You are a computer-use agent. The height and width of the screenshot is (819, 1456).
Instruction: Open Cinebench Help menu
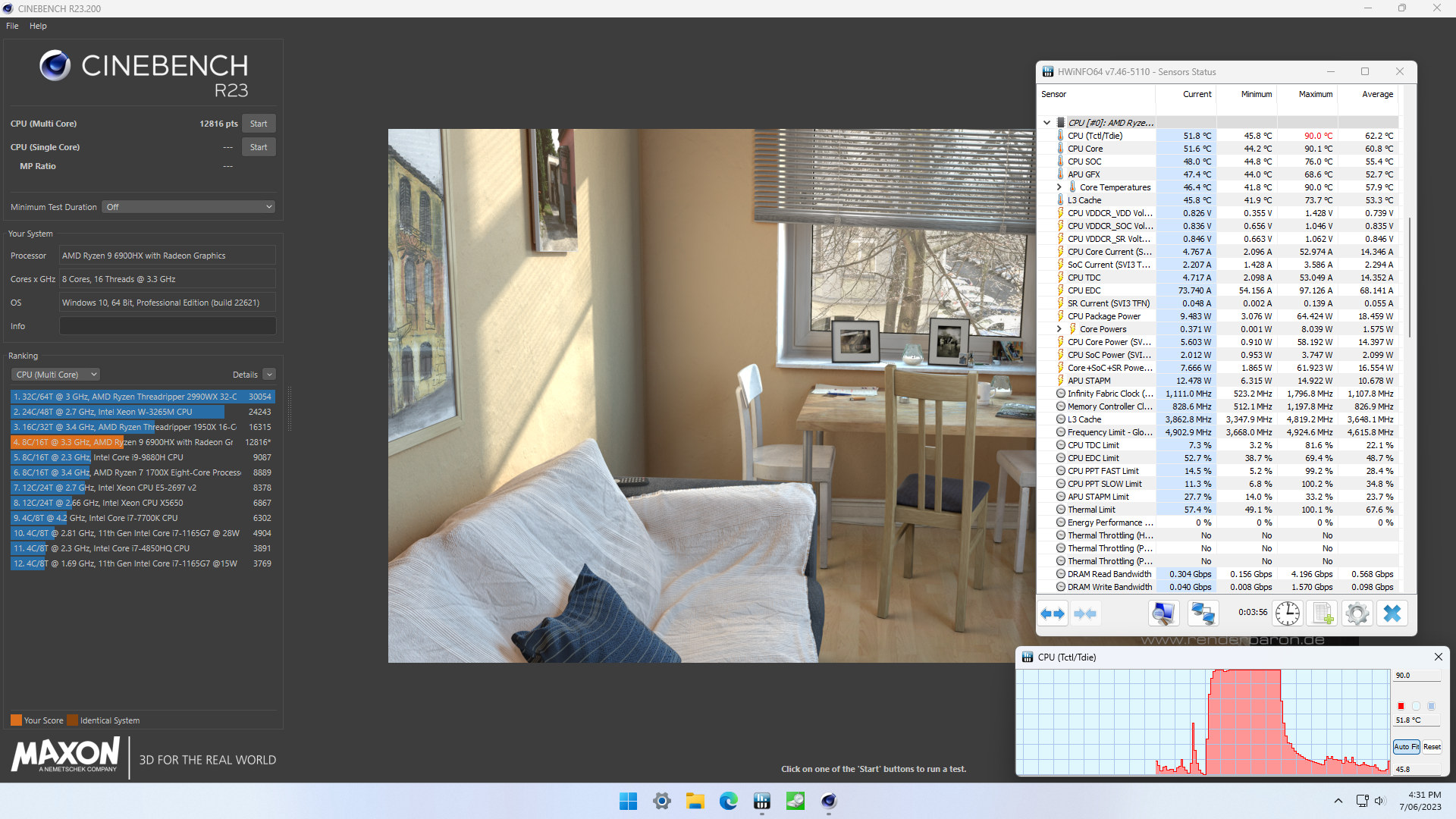pyautogui.click(x=38, y=26)
